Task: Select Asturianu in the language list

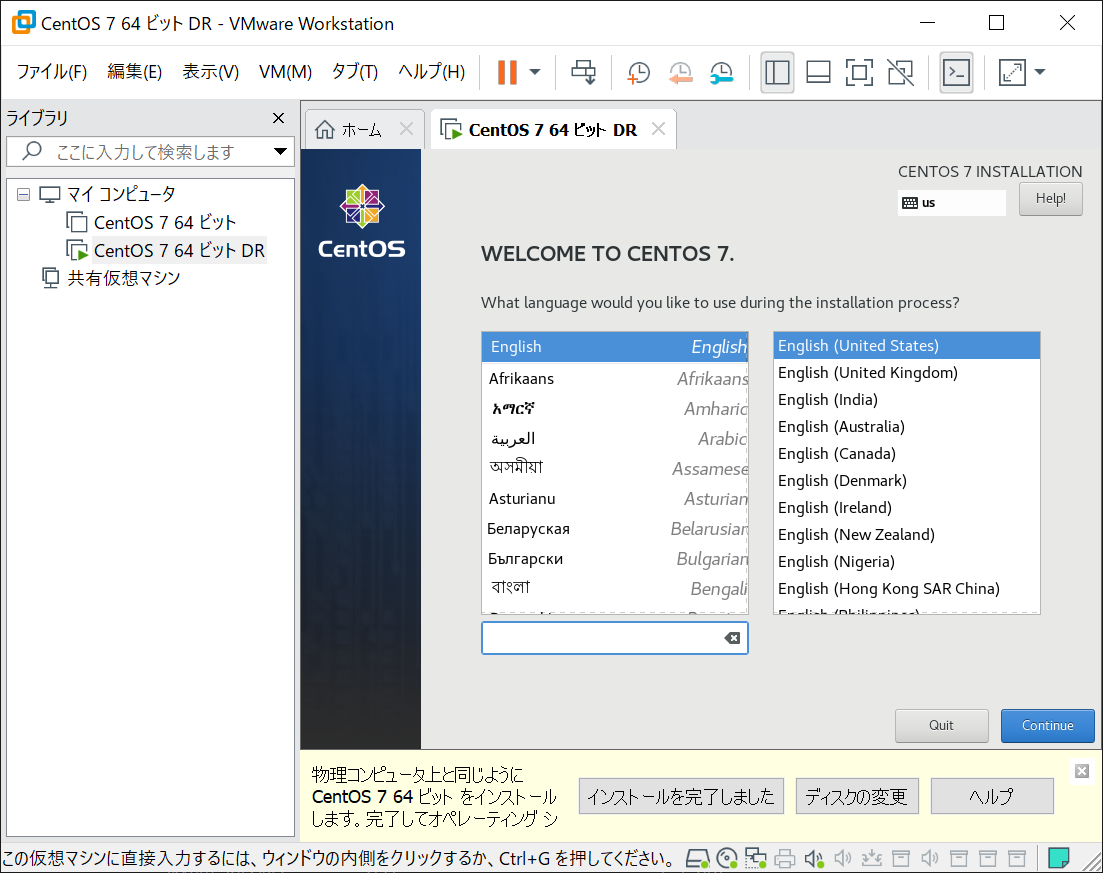Action: click(615, 499)
